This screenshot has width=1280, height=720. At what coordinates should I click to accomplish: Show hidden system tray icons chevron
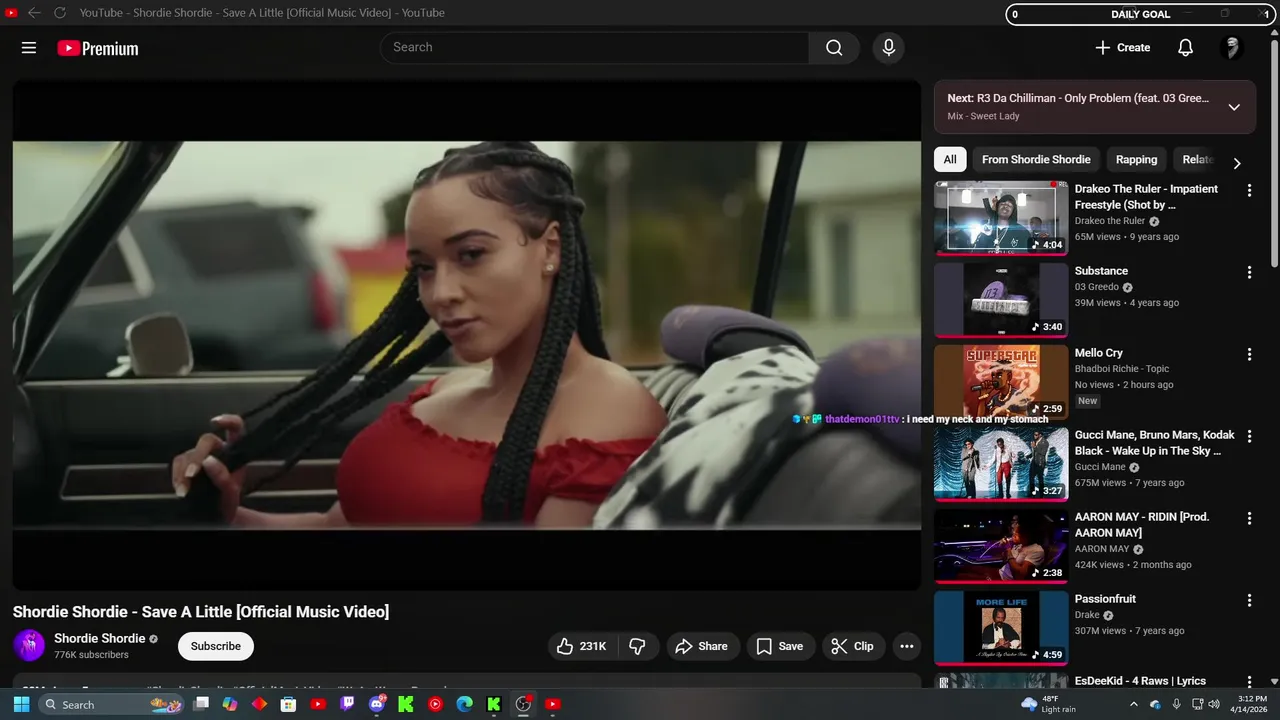click(1133, 704)
